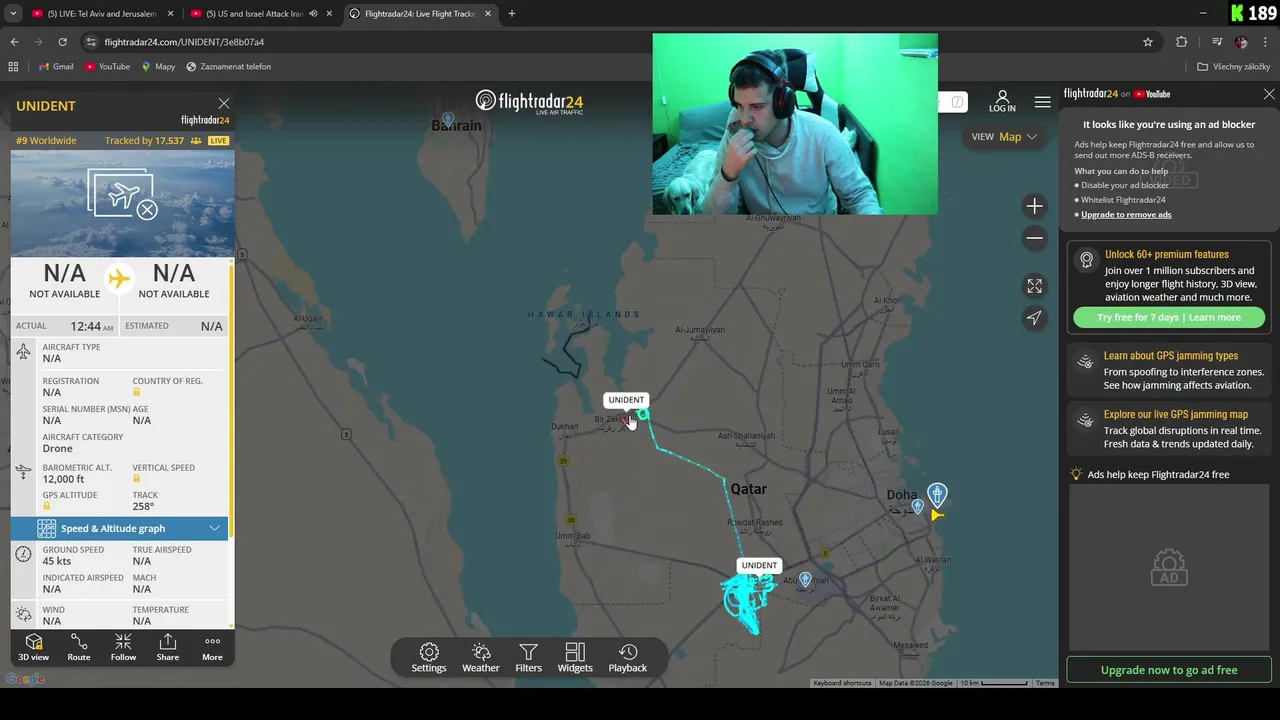Click the Bahrain airport pin marker
This screenshot has height=720, width=1280.
pos(448,119)
